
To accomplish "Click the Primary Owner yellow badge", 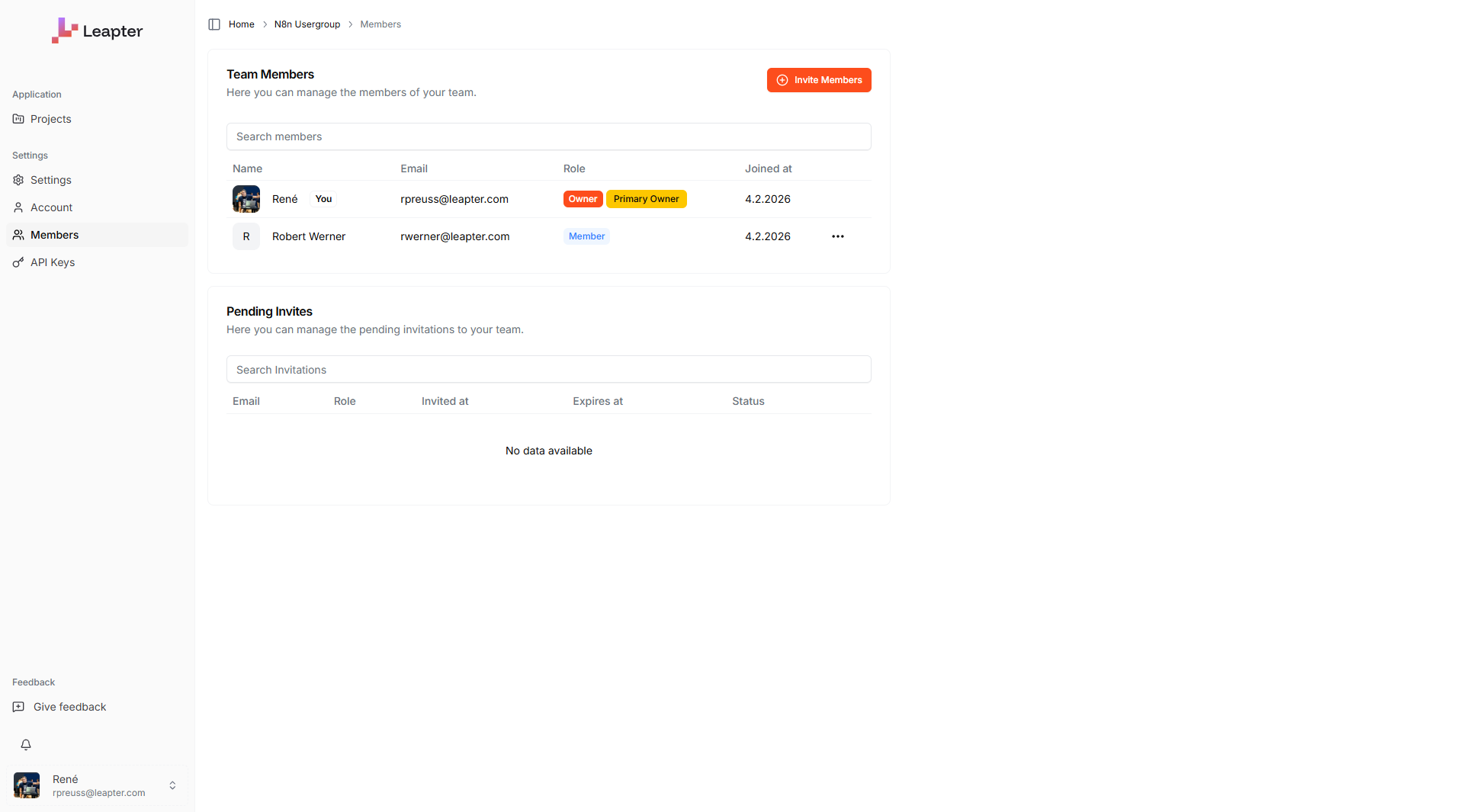I will [x=646, y=199].
